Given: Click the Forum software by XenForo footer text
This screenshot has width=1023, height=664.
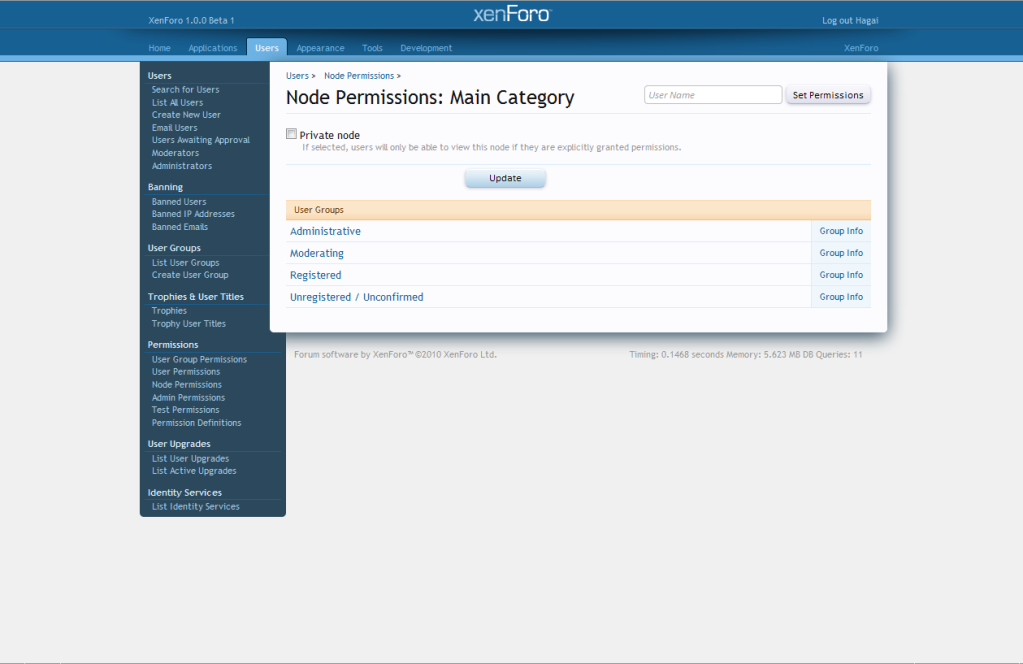Looking at the screenshot, I should (395, 355).
